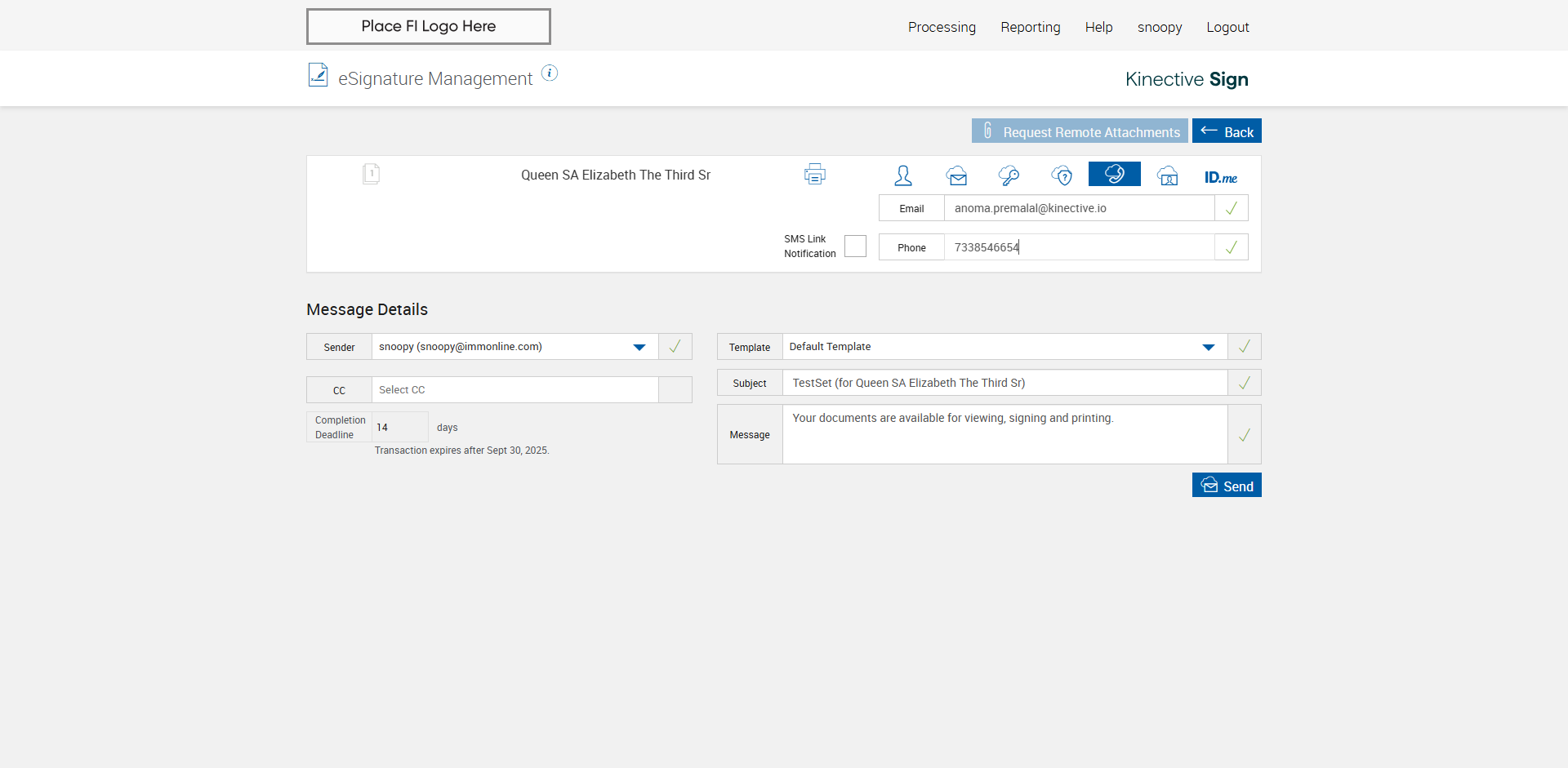Screen dimensions: 1568x768
Task: Click Request Remote Attachments button
Action: (x=1079, y=131)
